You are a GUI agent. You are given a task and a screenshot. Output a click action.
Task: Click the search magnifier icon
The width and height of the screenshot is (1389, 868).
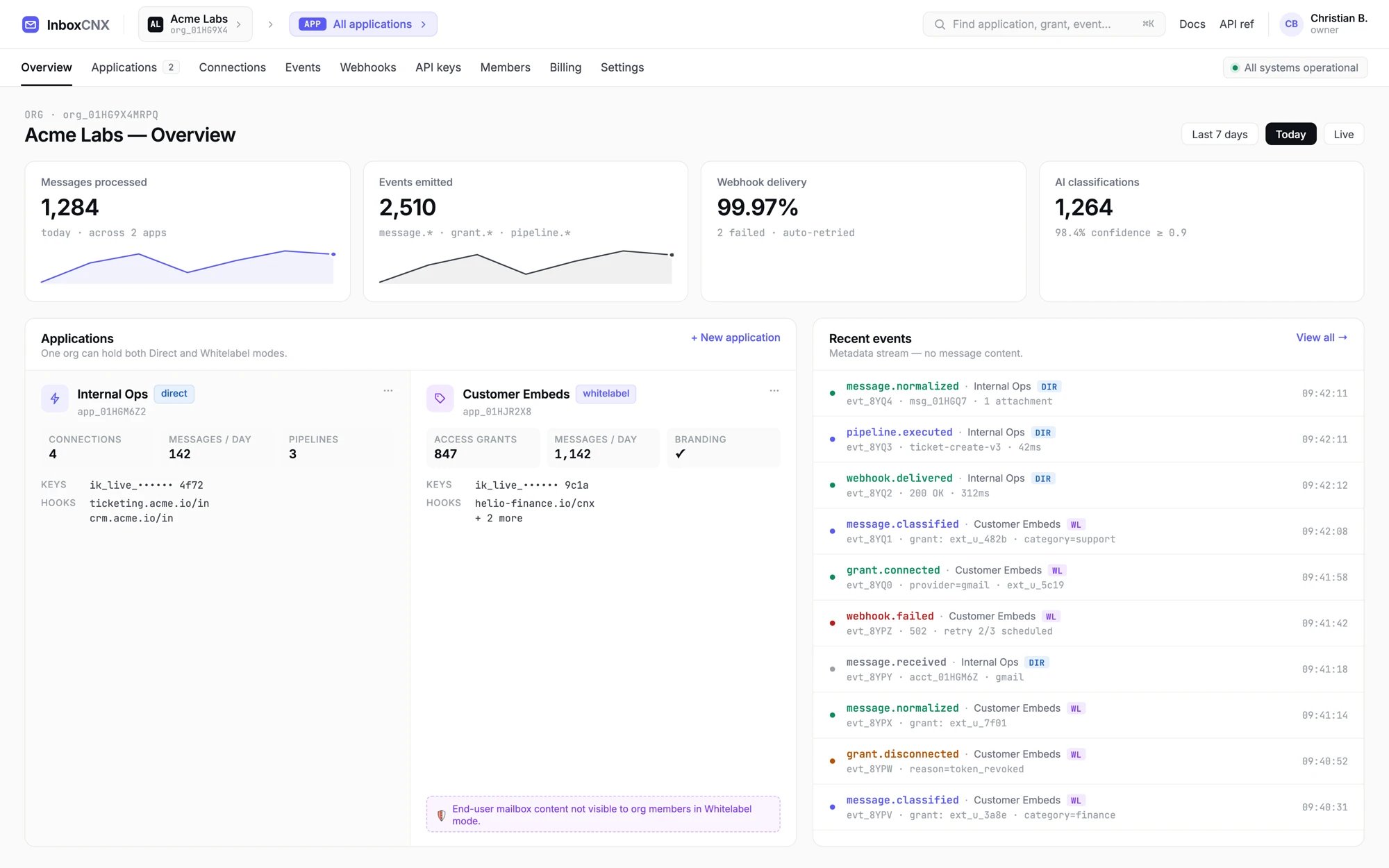pyautogui.click(x=940, y=24)
